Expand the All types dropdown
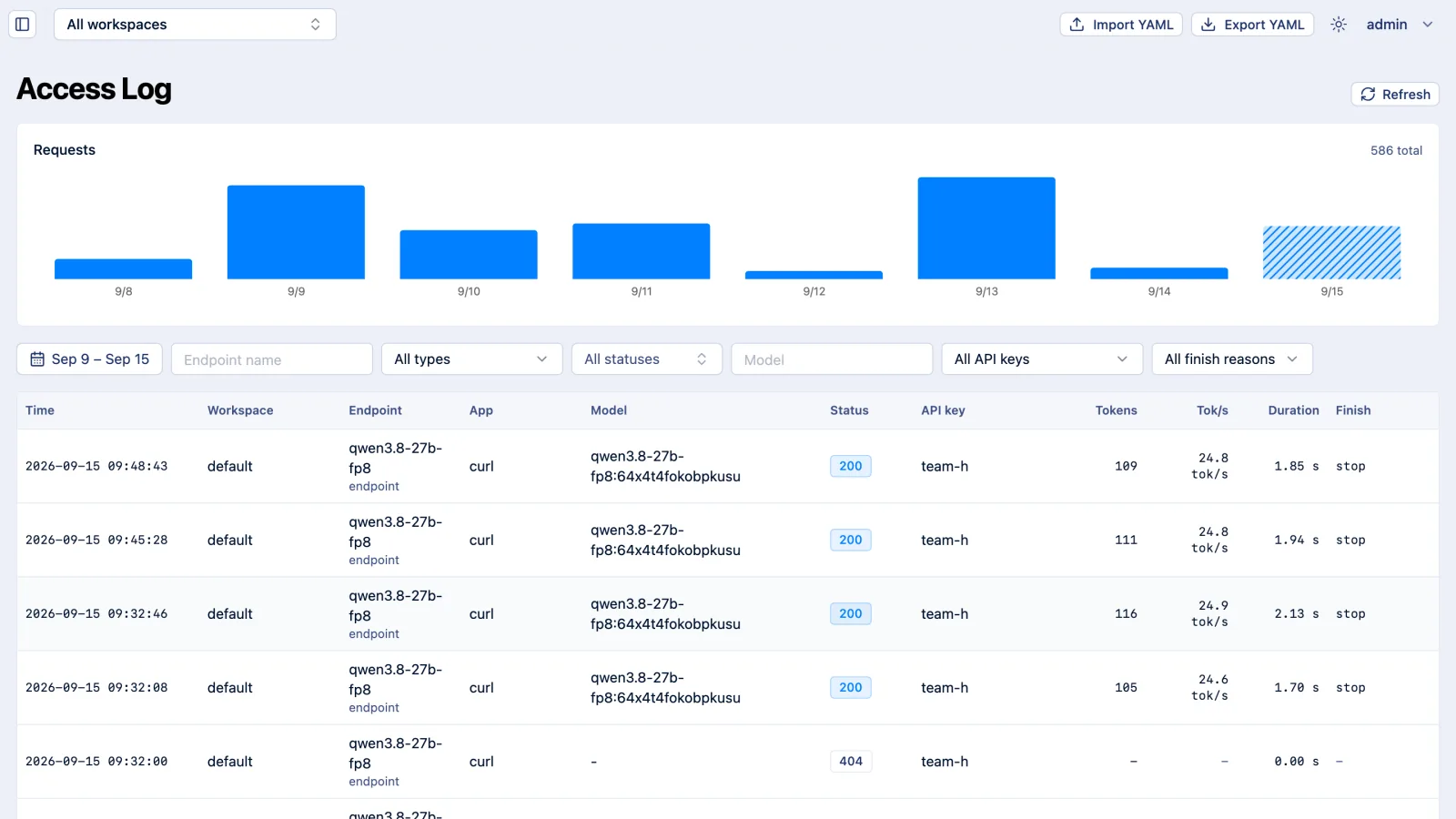This screenshot has height=819, width=1456. click(471, 359)
